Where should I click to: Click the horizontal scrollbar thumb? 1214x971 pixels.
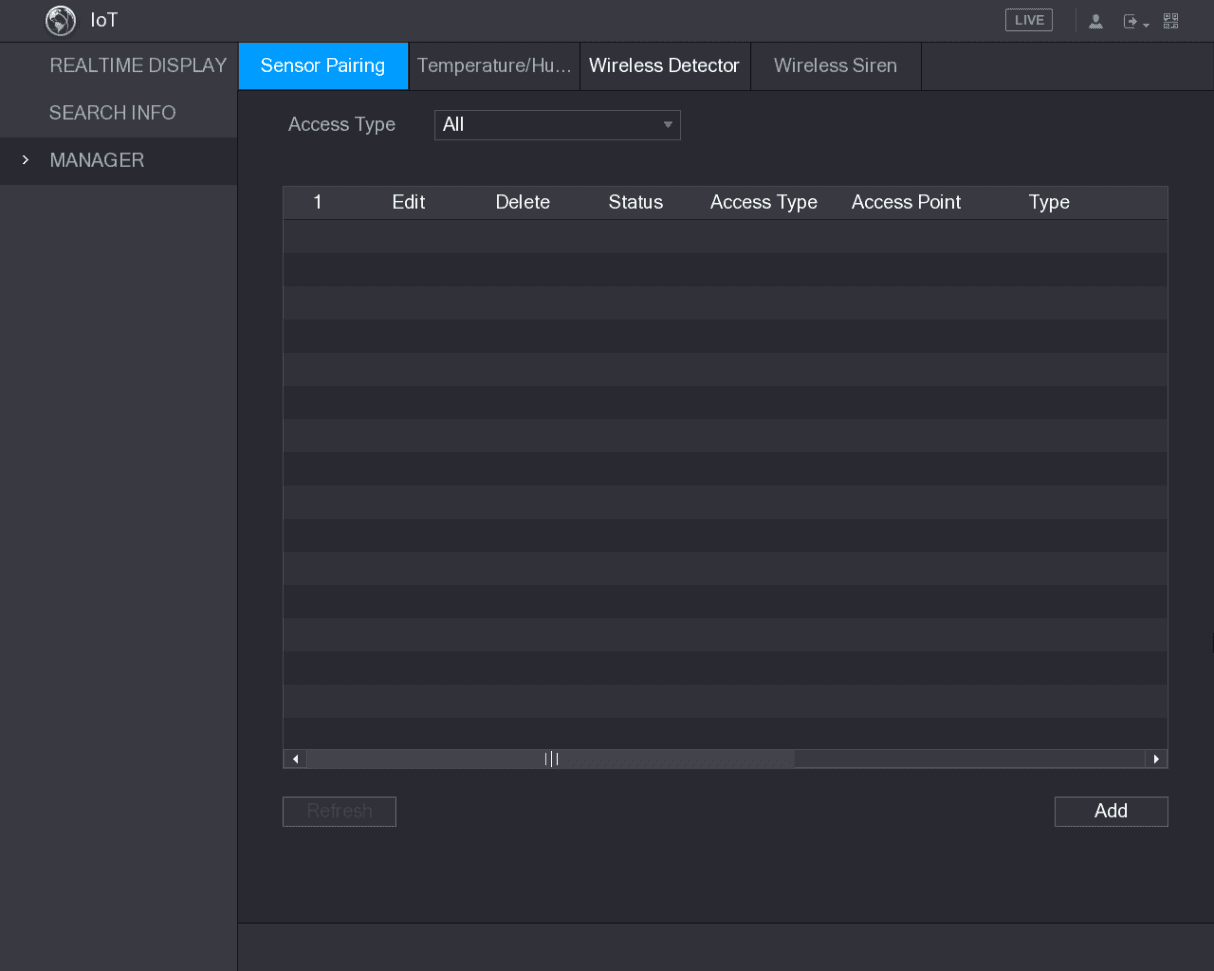551,759
